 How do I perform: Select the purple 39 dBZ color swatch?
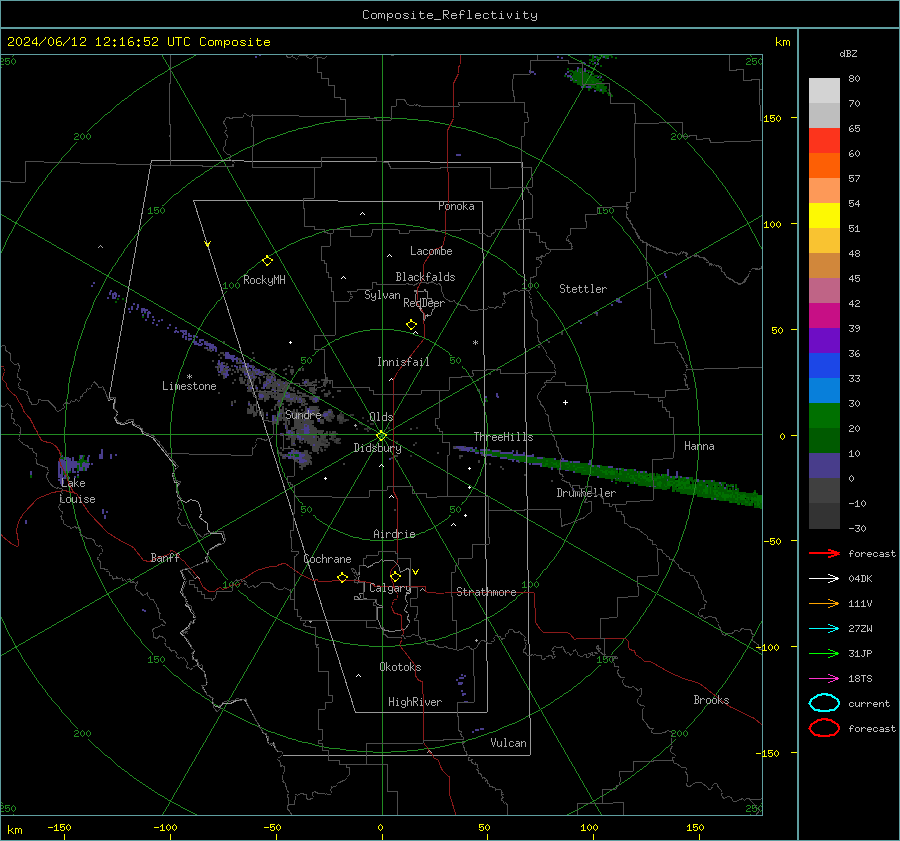(824, 340)
